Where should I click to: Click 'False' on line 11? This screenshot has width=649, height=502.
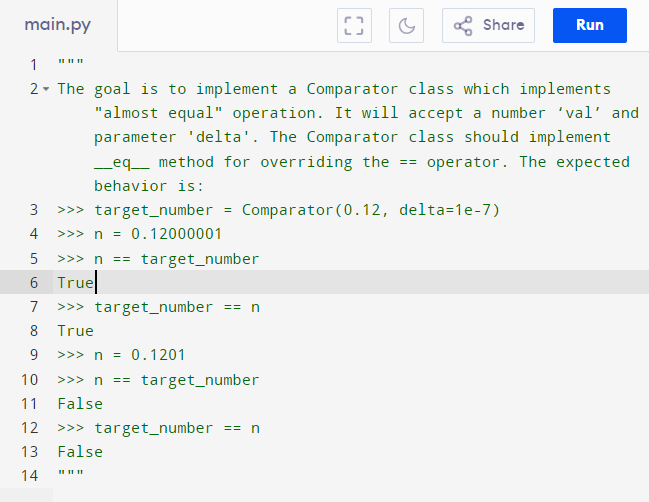pos(80,404)
